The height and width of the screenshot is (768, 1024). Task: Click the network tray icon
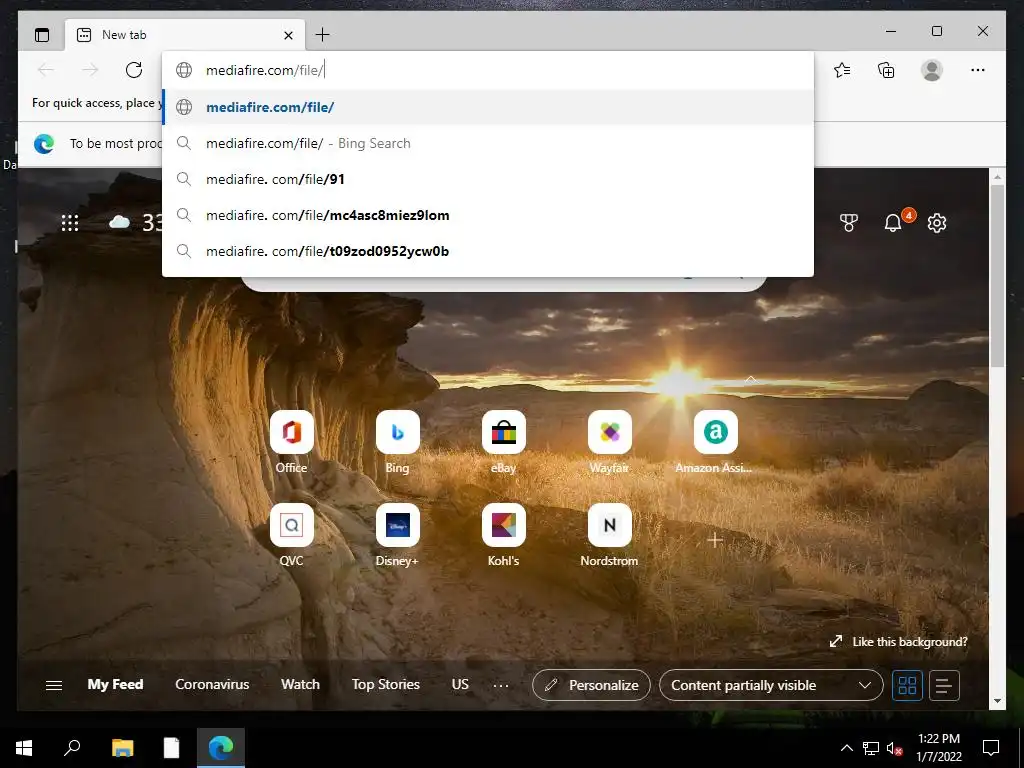coord(871,748)
